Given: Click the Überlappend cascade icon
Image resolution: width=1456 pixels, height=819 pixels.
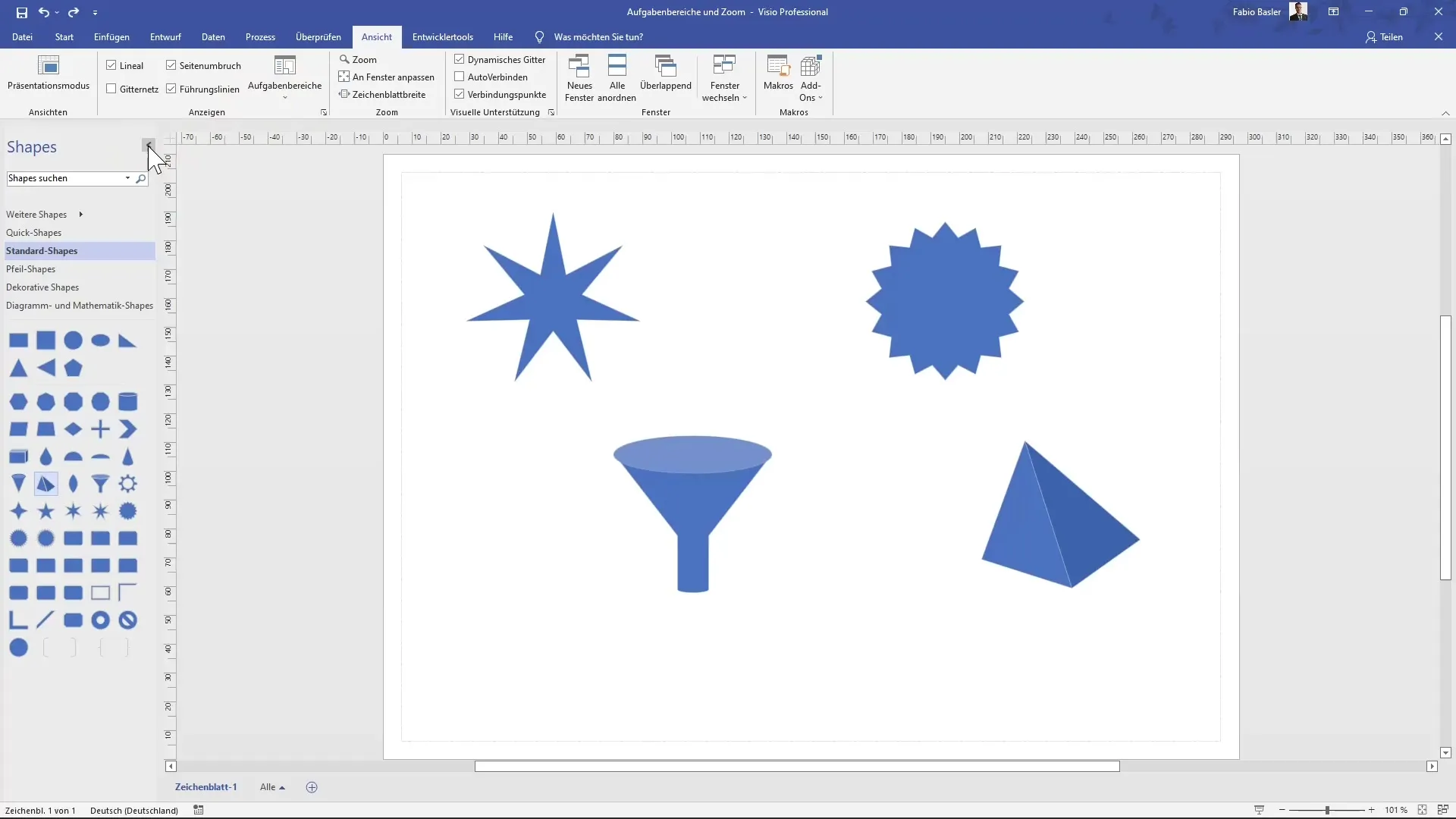Looking at the screenshot, I should tap(665, 67).
